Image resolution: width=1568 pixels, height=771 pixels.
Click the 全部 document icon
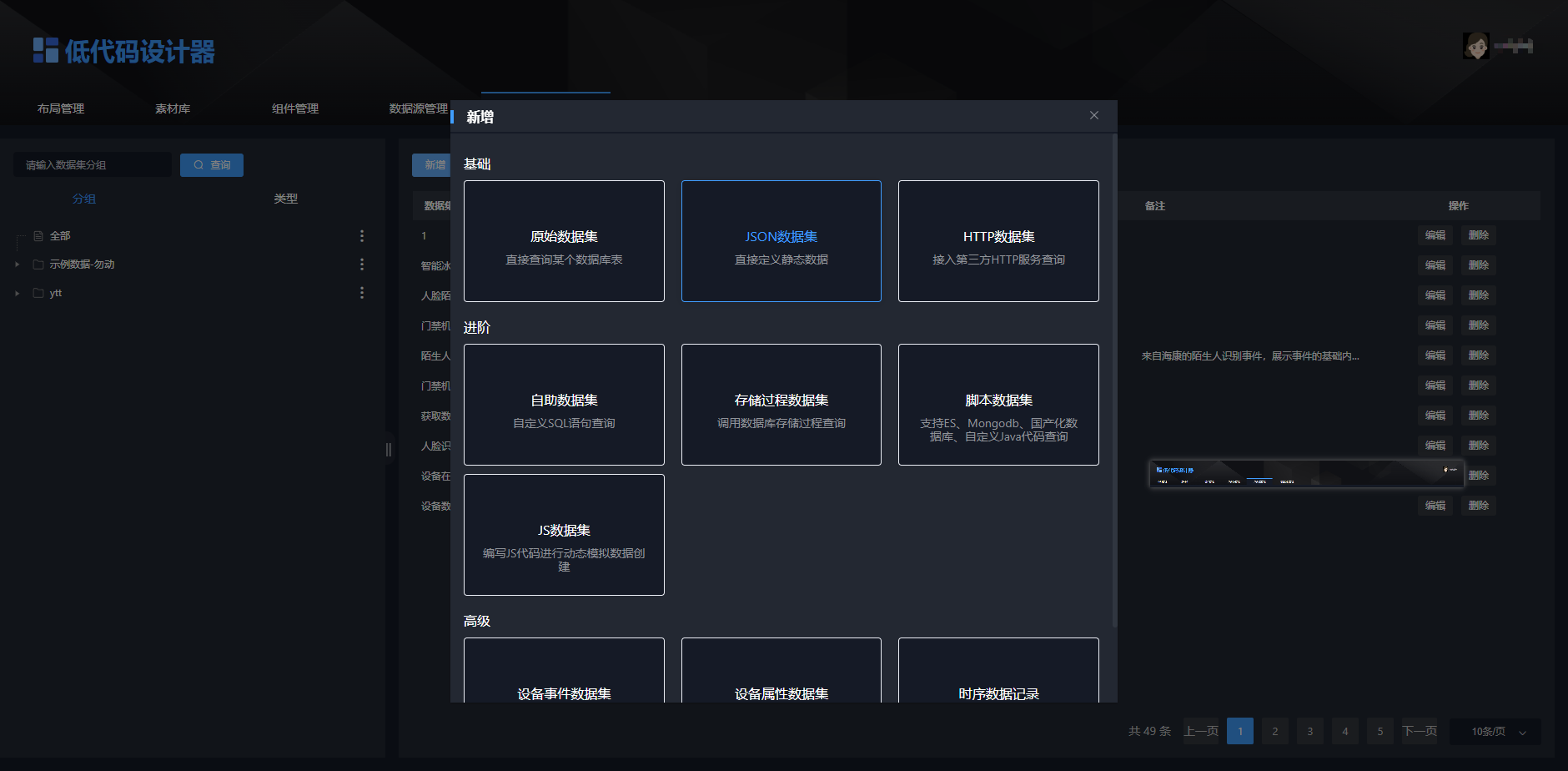(38, 236)
